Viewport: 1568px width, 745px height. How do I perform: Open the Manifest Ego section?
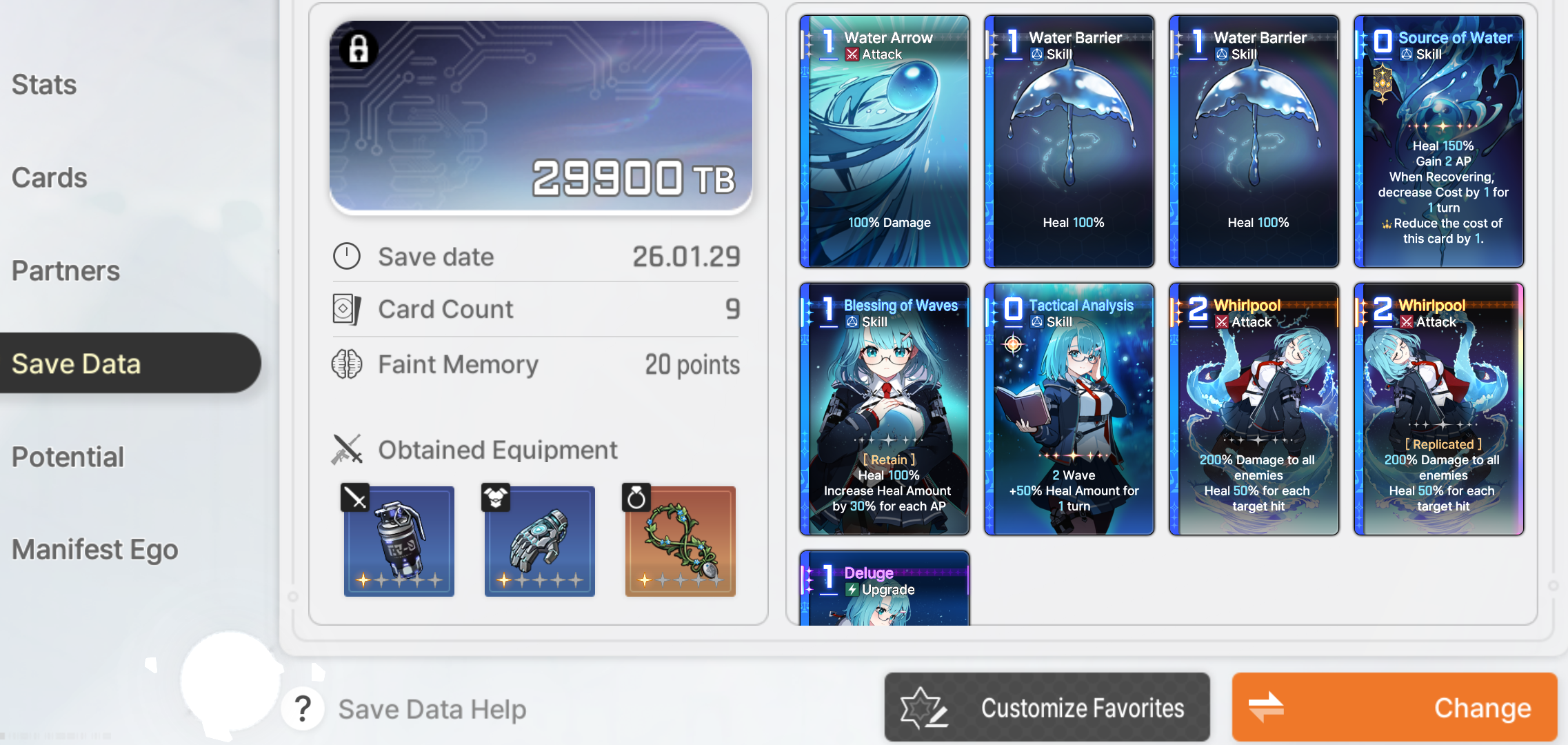tap(94, 550)
